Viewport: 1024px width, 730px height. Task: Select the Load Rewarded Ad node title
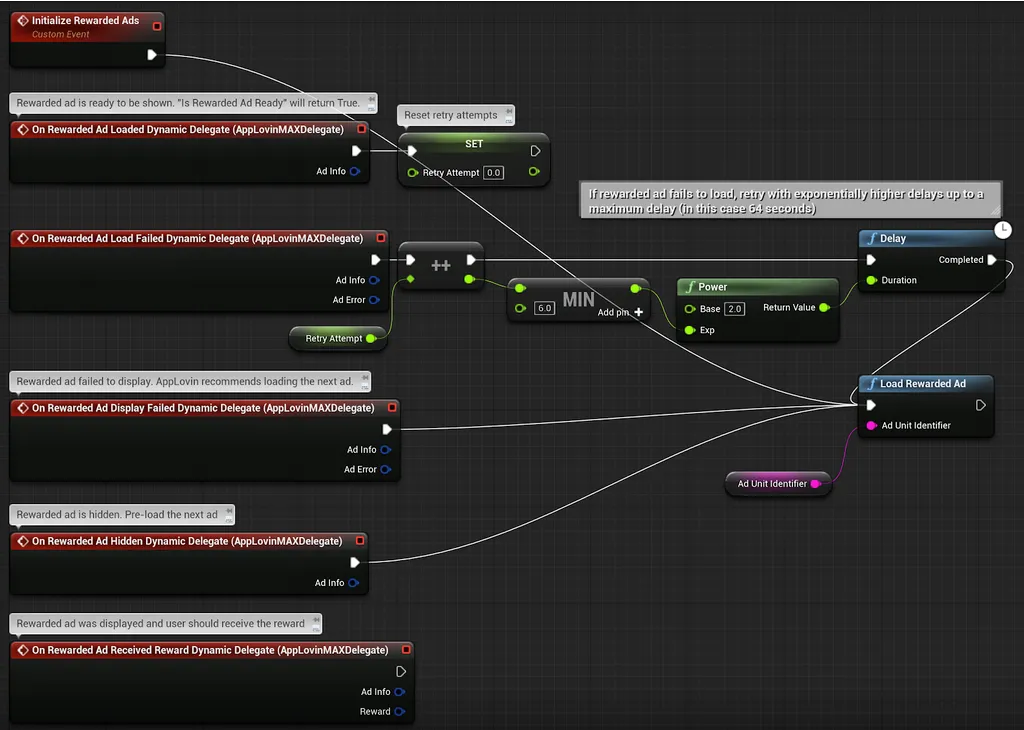point(922,384)
